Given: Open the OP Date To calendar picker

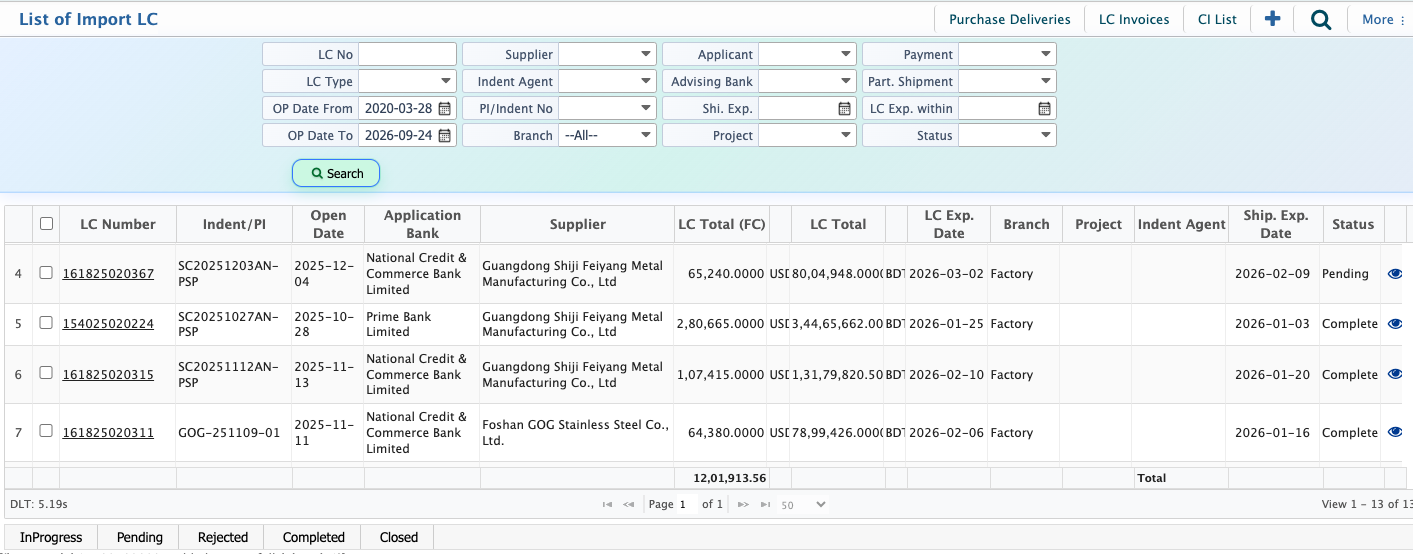Looking at the screenshot, I should (x=445, y=135).
